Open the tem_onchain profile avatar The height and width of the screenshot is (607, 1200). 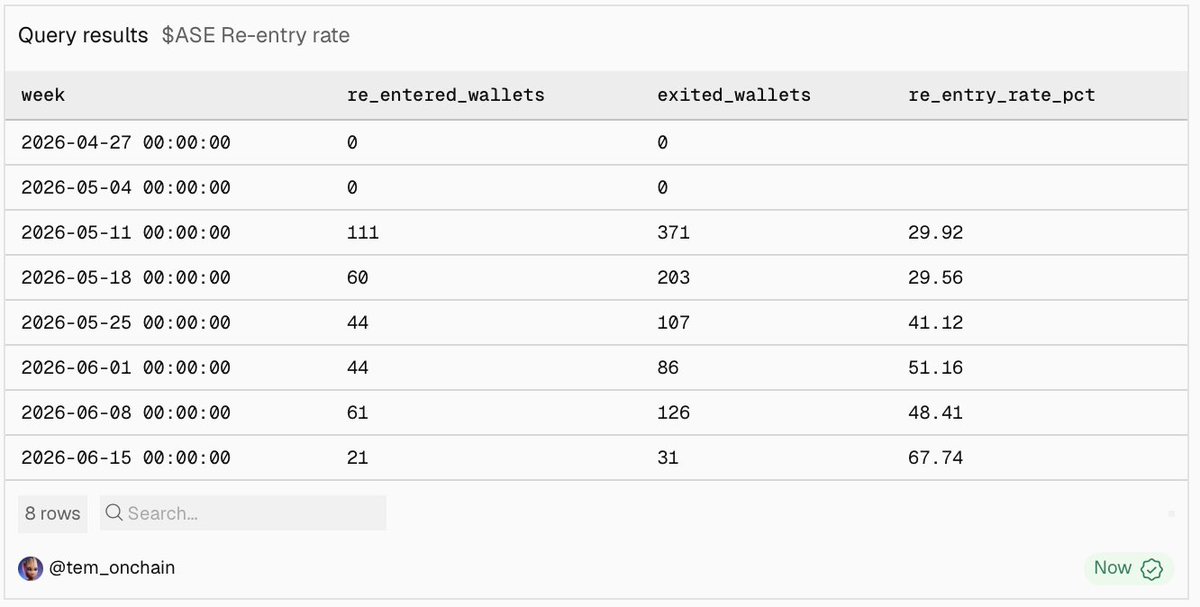[x=30, y=568]
